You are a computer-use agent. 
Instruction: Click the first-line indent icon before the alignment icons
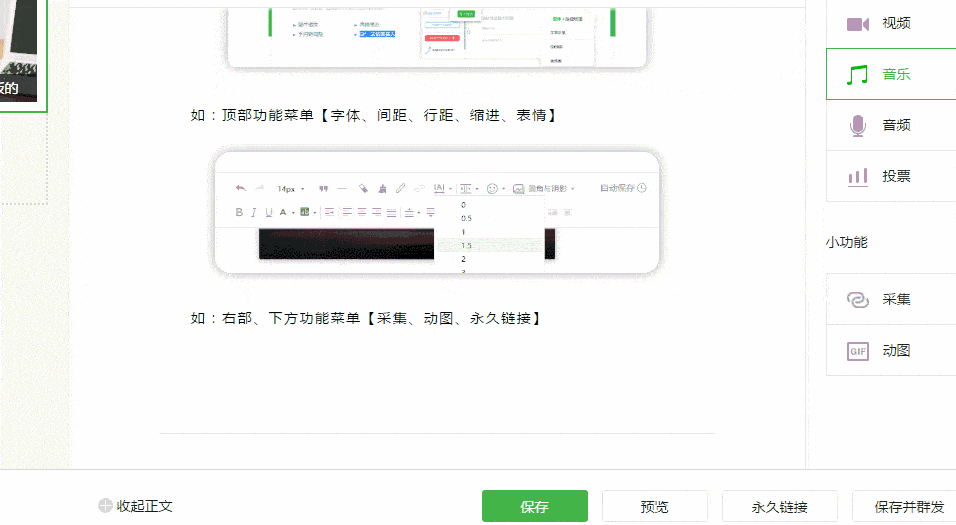click(329, 212)
